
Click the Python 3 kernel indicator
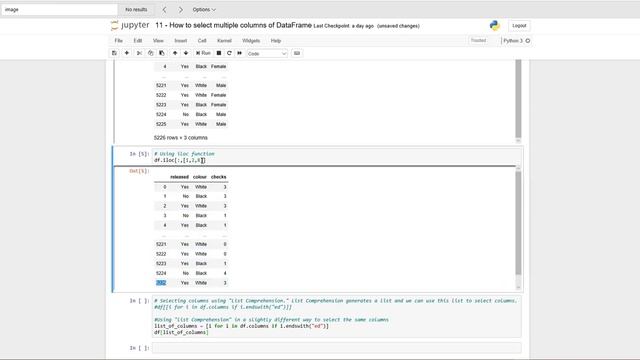516,41
